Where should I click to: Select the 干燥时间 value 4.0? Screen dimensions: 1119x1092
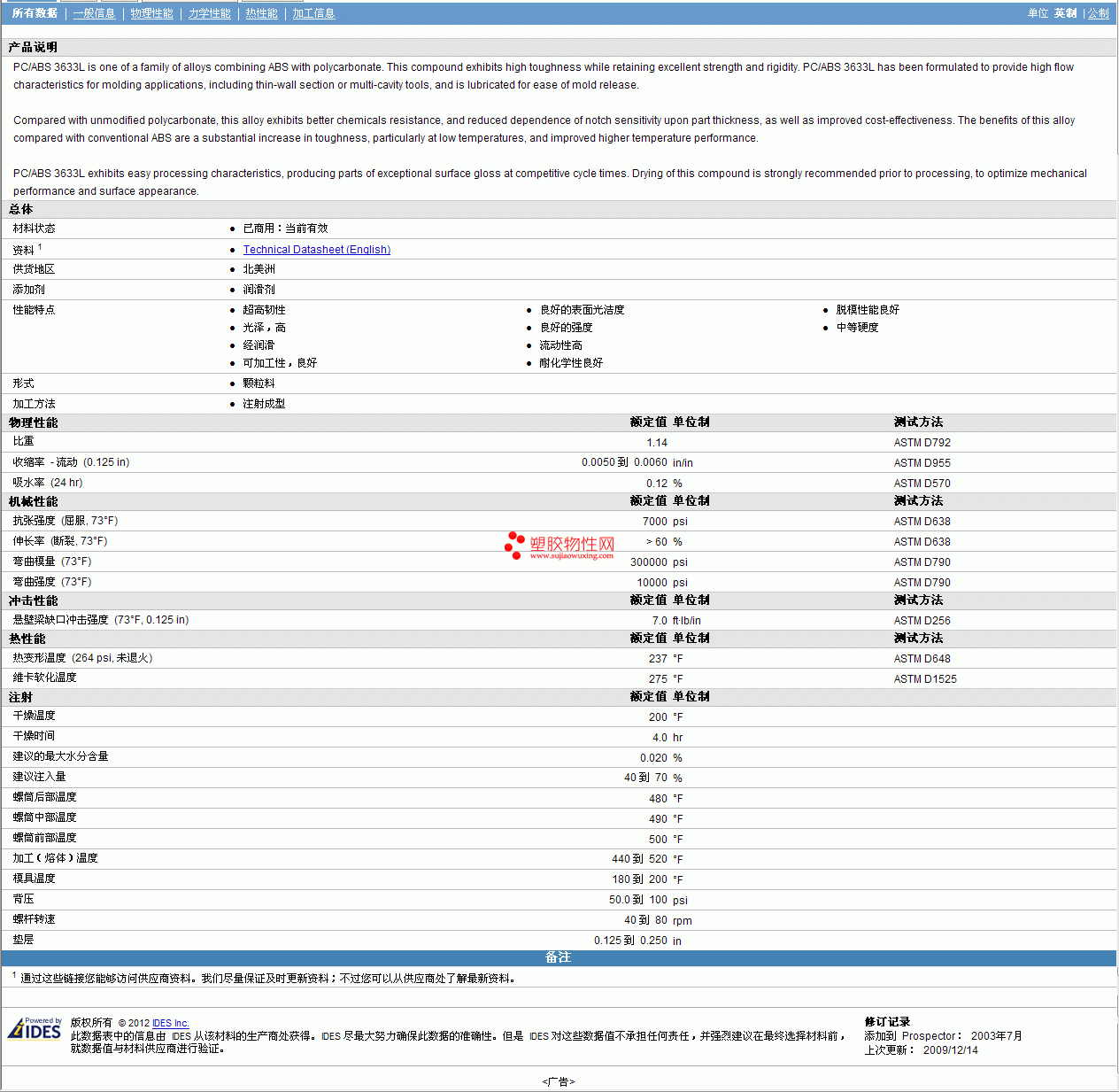pos(660,738)
